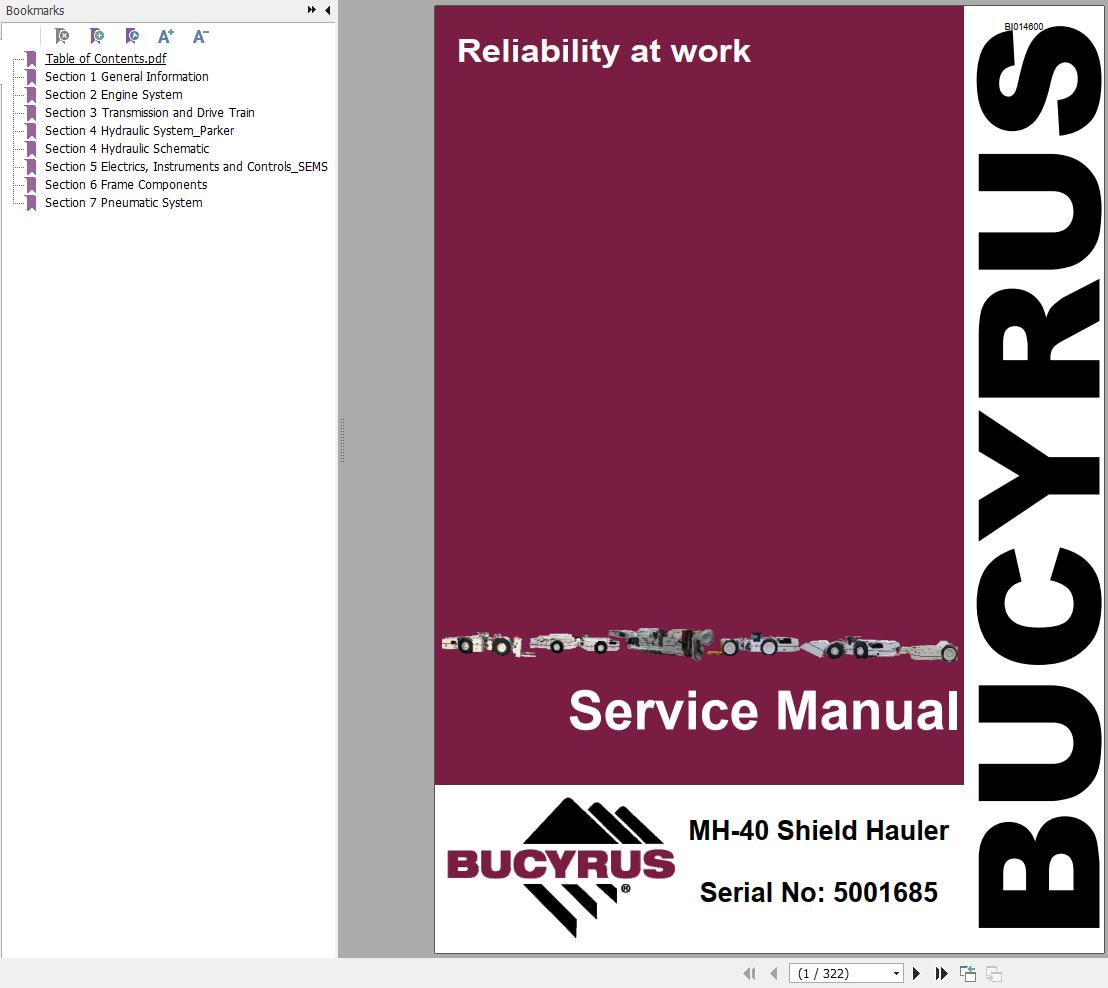Click the Bookmarks panel title
This screenshot has width=1108, height=988.
(x=35, y=11)
